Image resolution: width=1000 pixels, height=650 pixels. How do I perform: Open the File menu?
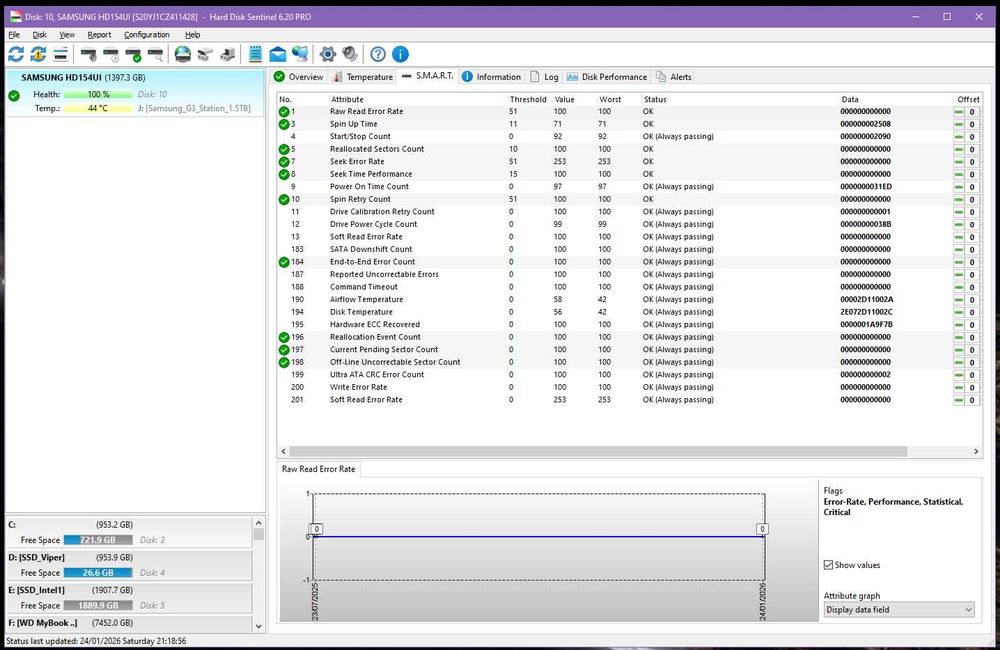14,34
